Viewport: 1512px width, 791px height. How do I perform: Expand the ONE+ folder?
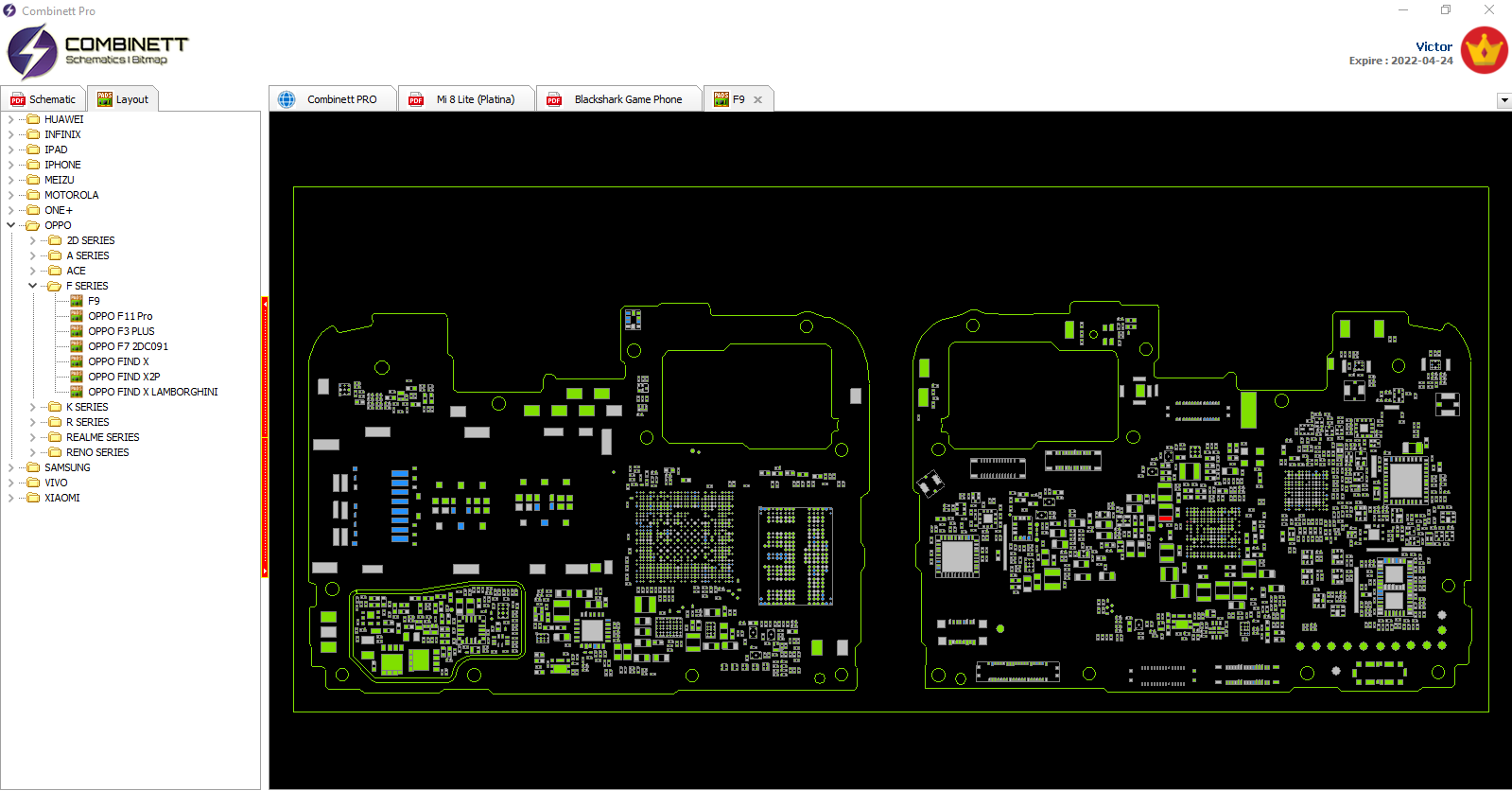pyautogui.click(x=10, y=210)
